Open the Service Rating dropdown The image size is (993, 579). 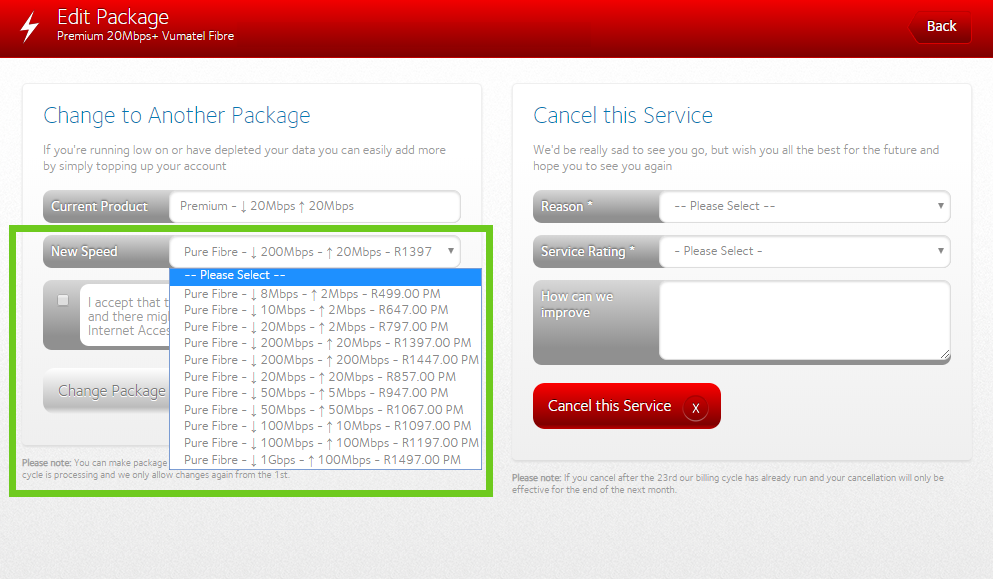tap(804, 251)
